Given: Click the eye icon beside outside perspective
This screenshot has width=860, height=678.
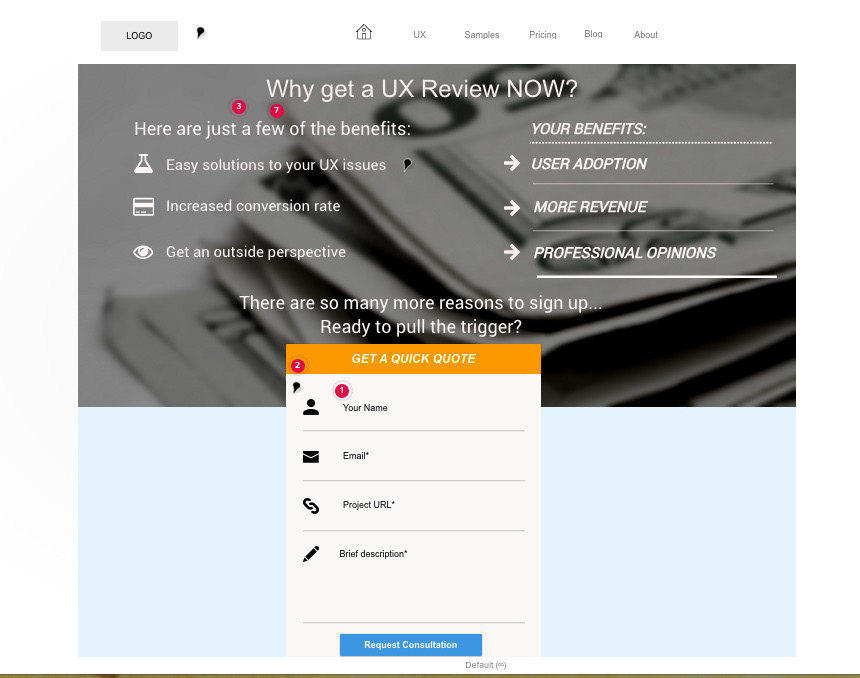Looking at the screenshot, I should point(143,252).
